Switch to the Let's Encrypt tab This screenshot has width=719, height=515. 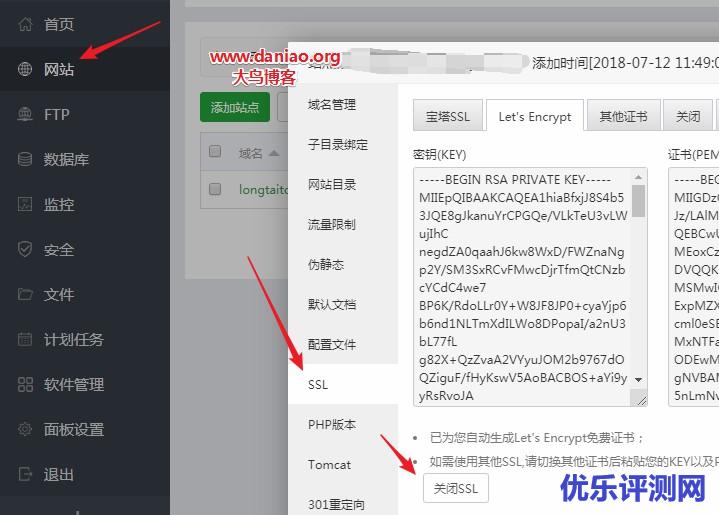click(x=535, y=116)
